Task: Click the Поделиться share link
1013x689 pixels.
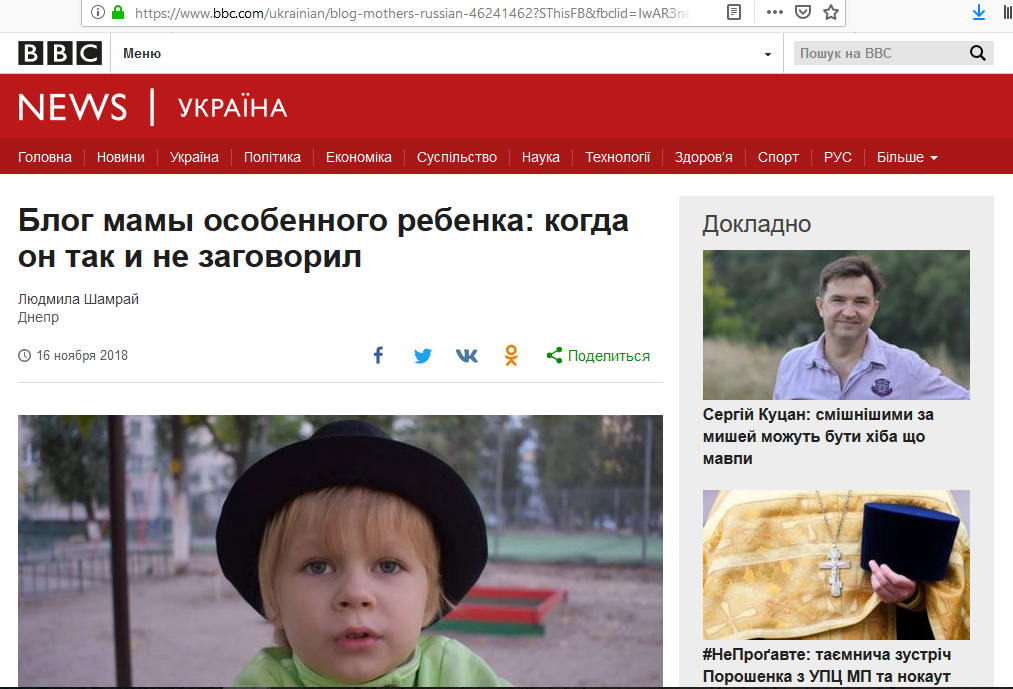Action: pos(598,355)
